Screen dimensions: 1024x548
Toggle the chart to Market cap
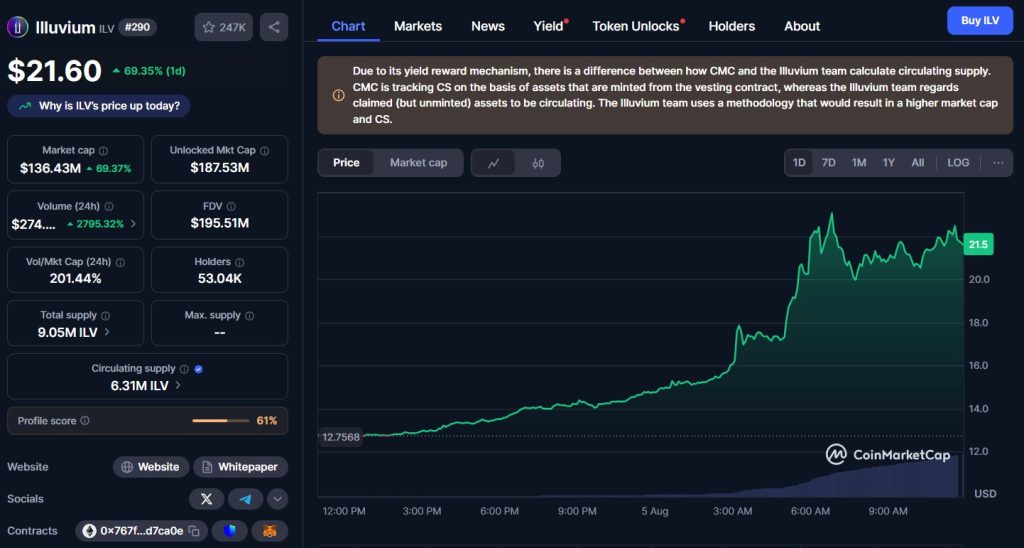point(418,163)
